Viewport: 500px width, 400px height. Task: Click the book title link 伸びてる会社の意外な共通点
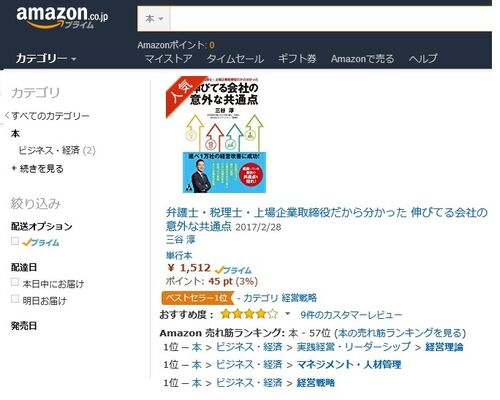[327, 219]
